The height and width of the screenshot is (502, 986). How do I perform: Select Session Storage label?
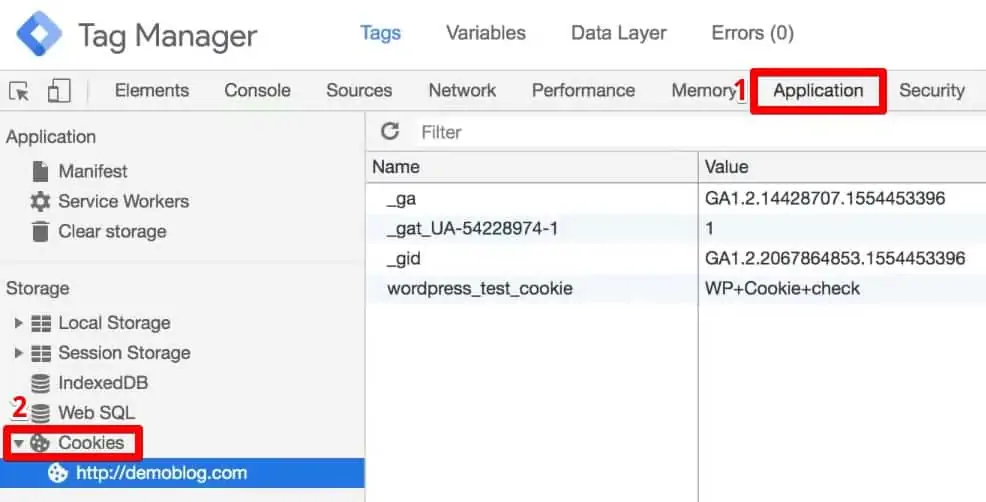pos(125,354)
